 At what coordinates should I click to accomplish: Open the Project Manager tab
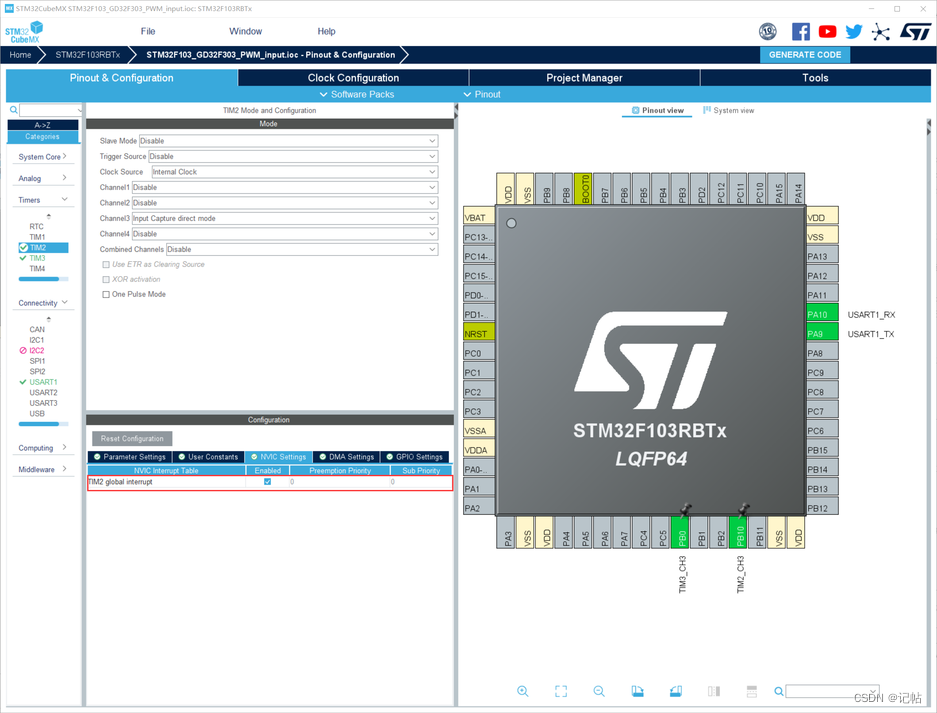[583, 77]
